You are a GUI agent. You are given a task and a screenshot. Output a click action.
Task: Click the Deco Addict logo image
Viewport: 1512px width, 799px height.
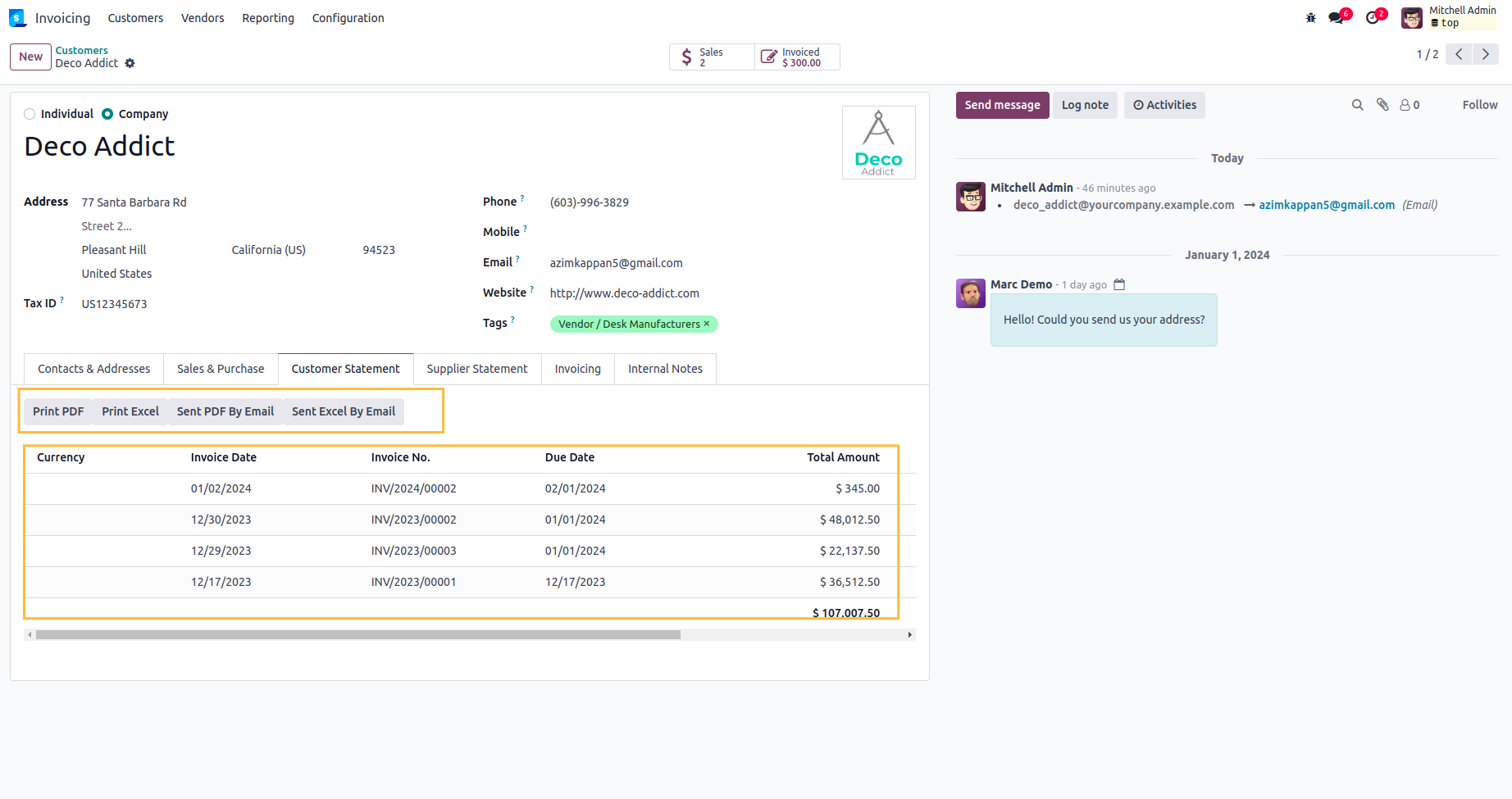[879, 143]
